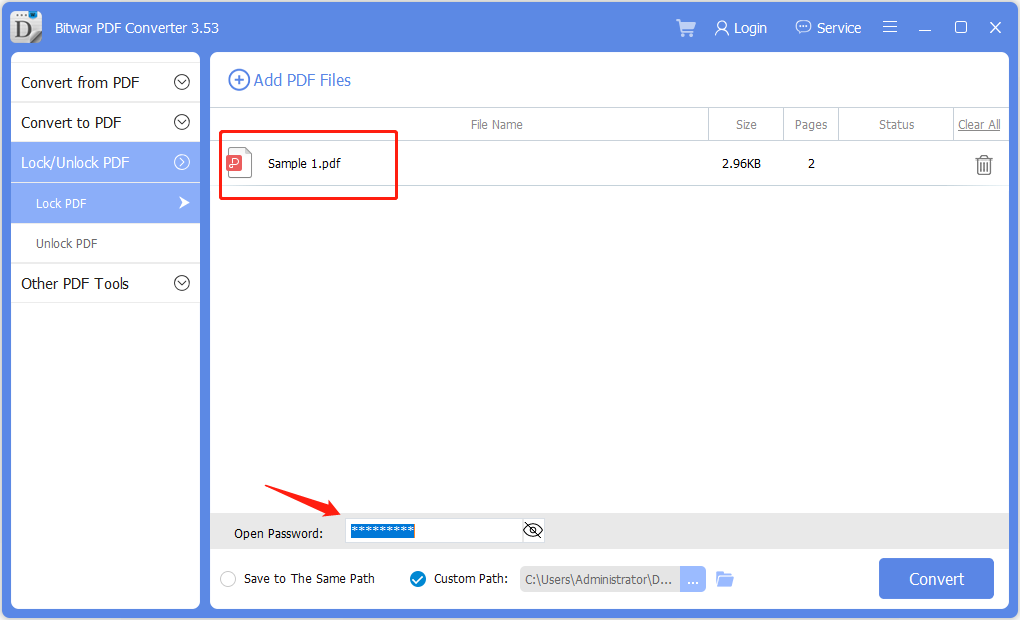Click the Pages column header
The width and height of the screenshot is (1020, 620).
tap(811, 124)
